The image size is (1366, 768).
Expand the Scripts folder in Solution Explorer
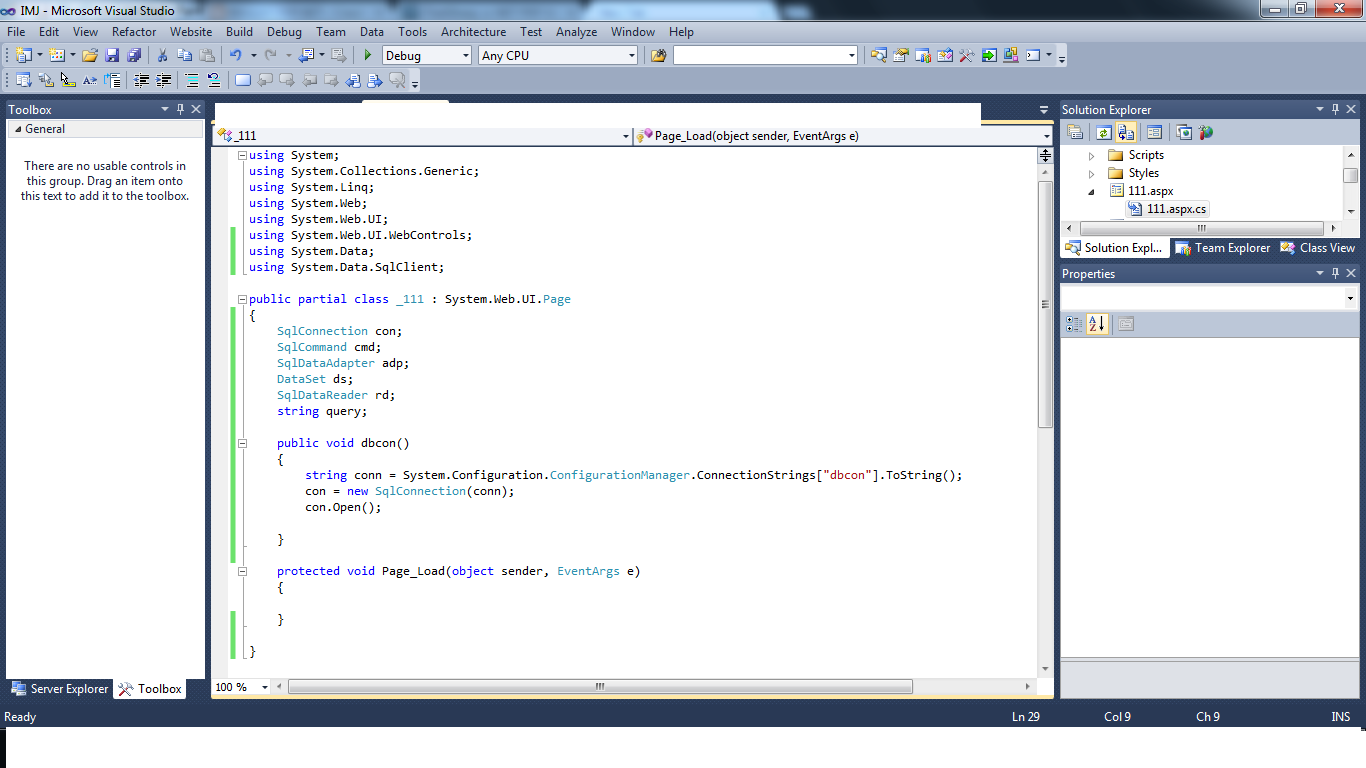(x=1091, y=155)
